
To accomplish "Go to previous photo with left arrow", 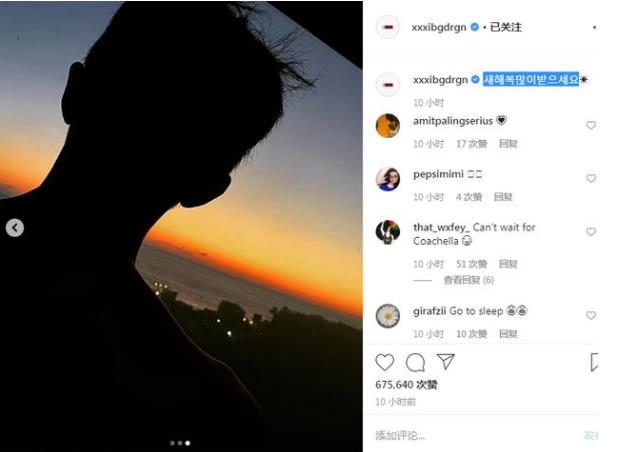I will [x=15, y=228].
